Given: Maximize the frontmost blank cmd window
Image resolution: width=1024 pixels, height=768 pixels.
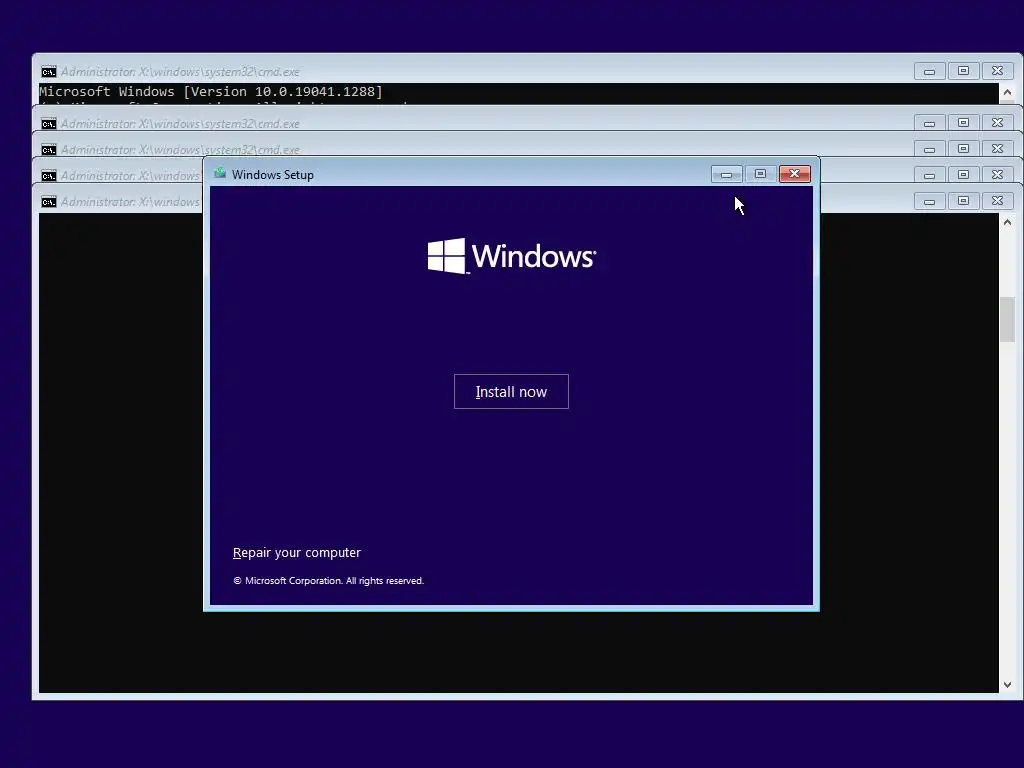Looking at the screenshot, I should pos(963,201).
